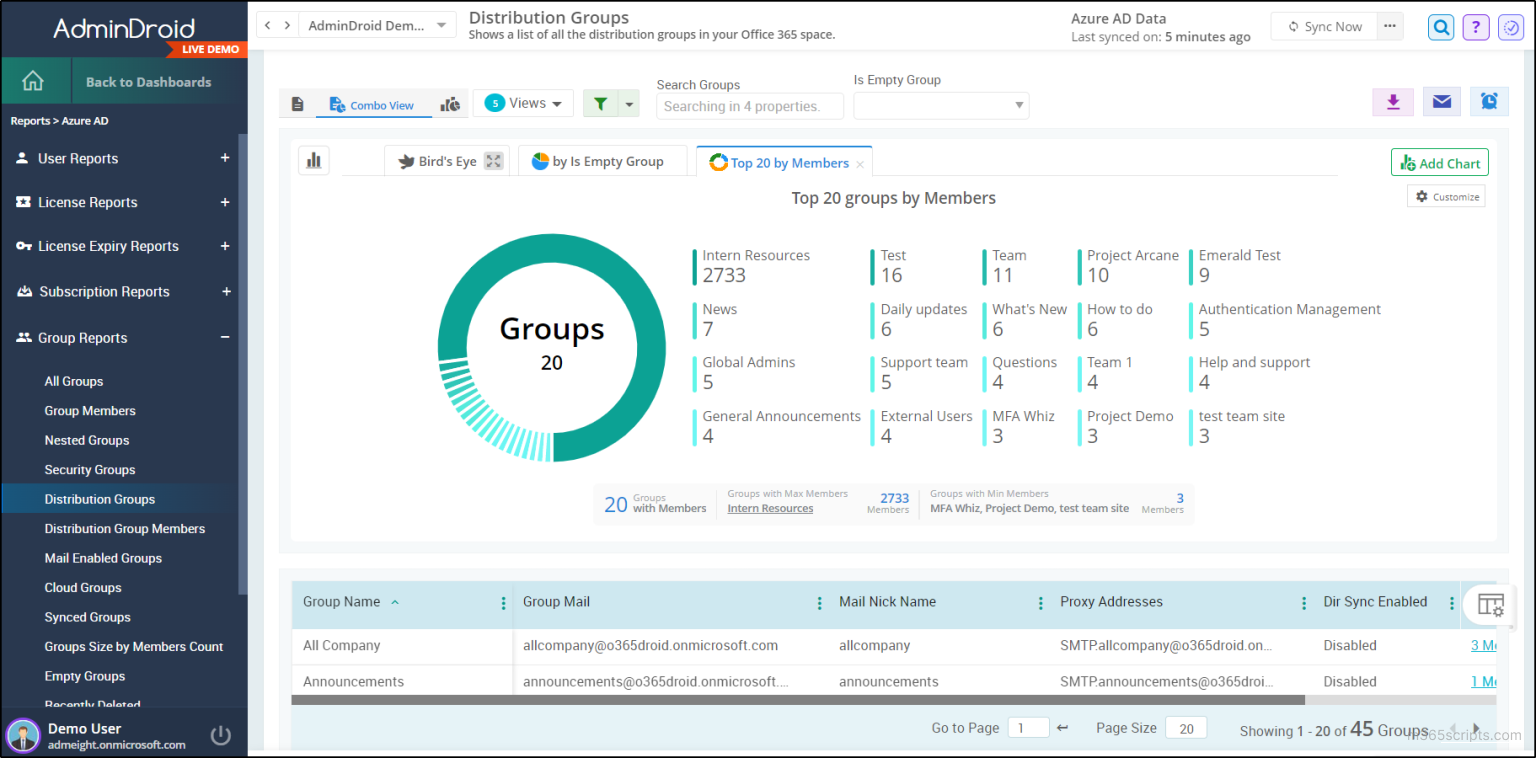1536x758 pixels.
Task: Click the schedule report alarm clock icon
Action: pyautogui.click(x=1489, y=101)
